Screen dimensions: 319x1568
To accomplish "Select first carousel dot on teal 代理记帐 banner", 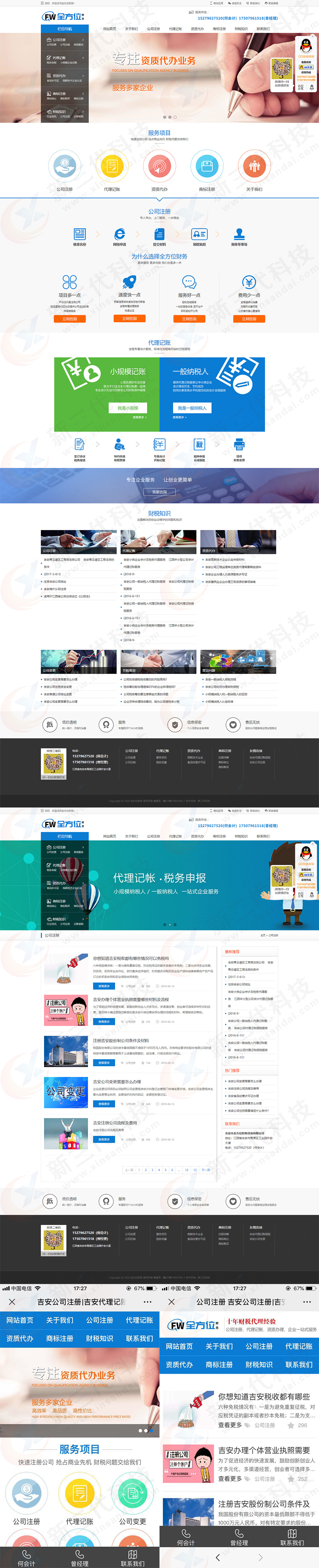I will click(164, 924).
